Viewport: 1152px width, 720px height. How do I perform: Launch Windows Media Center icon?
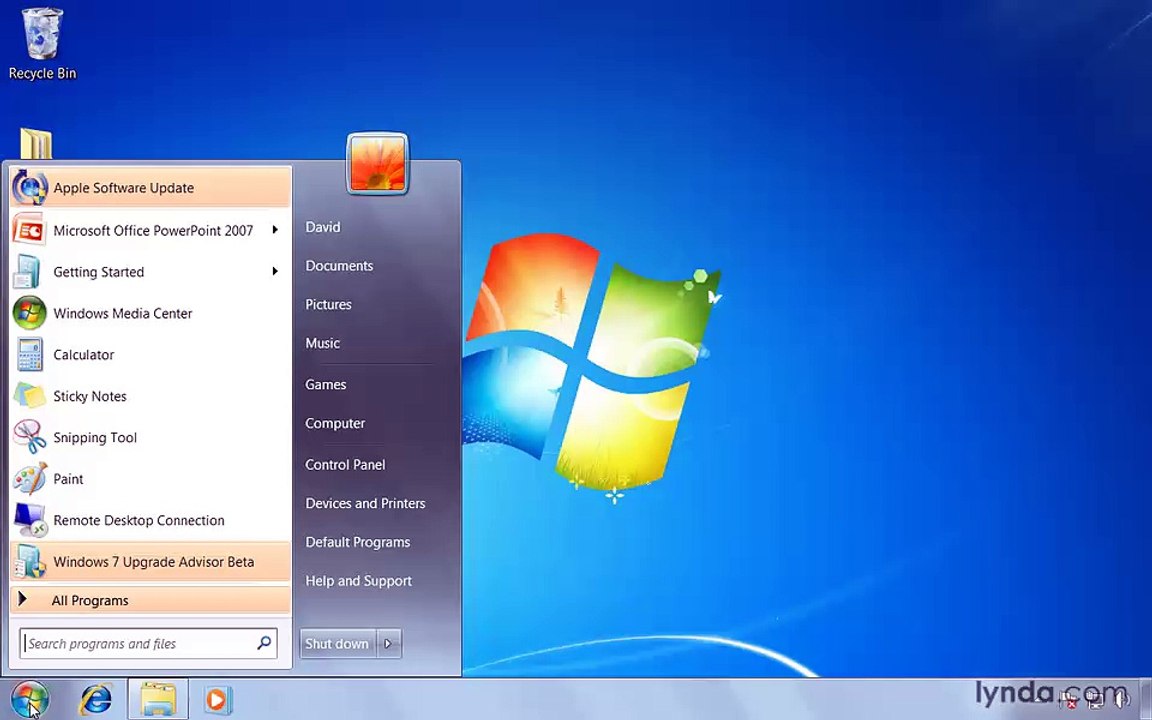[29, 314]
